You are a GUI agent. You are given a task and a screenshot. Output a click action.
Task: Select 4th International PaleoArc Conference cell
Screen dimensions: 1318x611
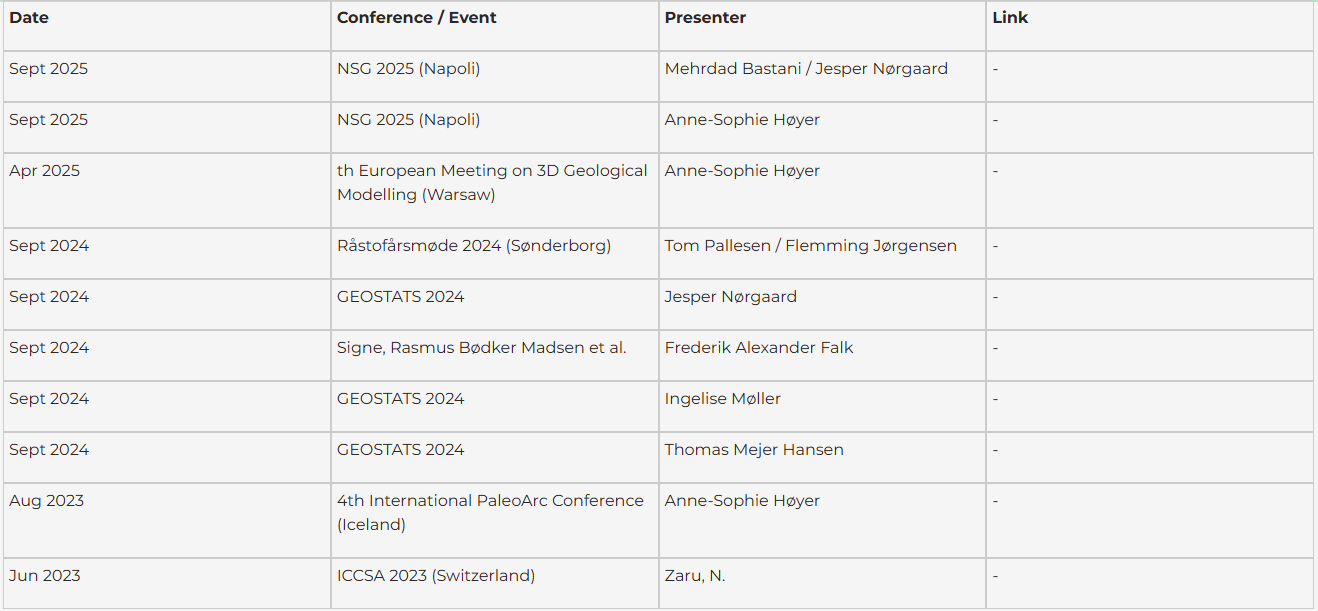coord(490,513)
